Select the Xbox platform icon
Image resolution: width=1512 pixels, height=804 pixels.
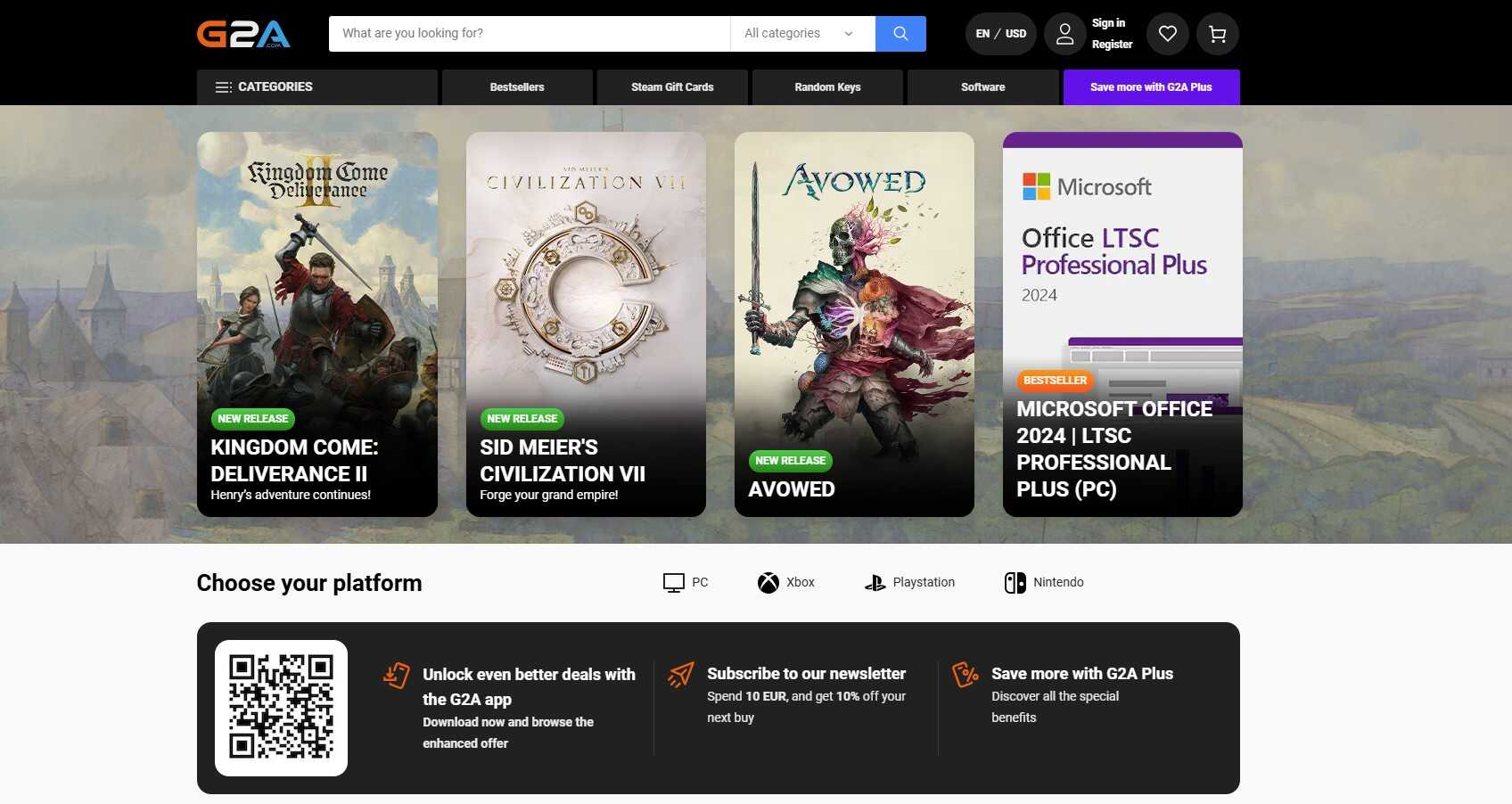point(768,583)
